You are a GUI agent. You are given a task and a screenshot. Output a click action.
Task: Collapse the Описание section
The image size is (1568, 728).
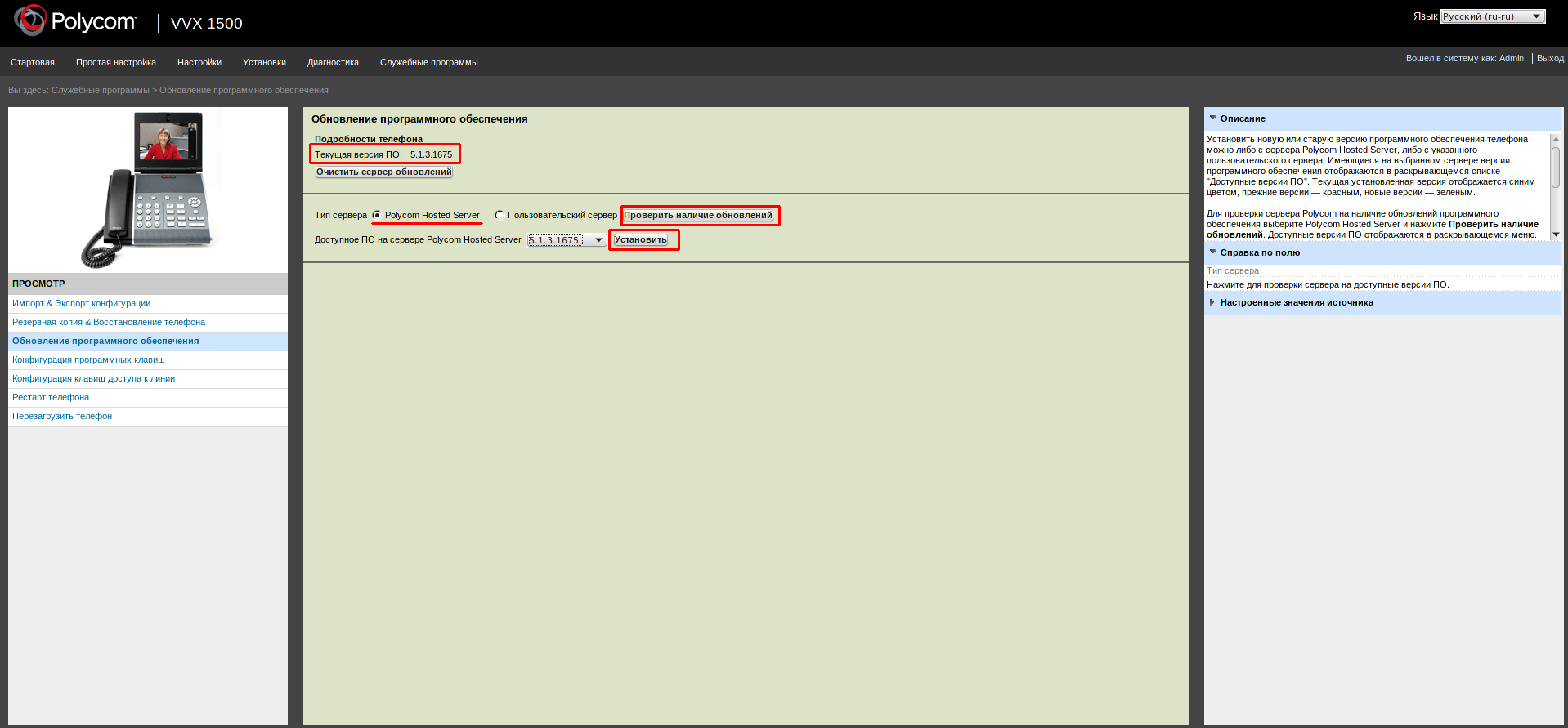[1213, 118]
